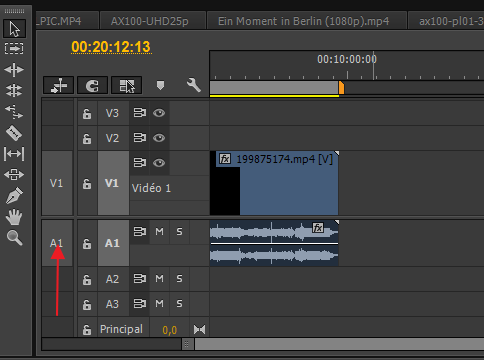484x360 pixels.
Task: Select the Selection arrow tool
Action: coord(14,29)
